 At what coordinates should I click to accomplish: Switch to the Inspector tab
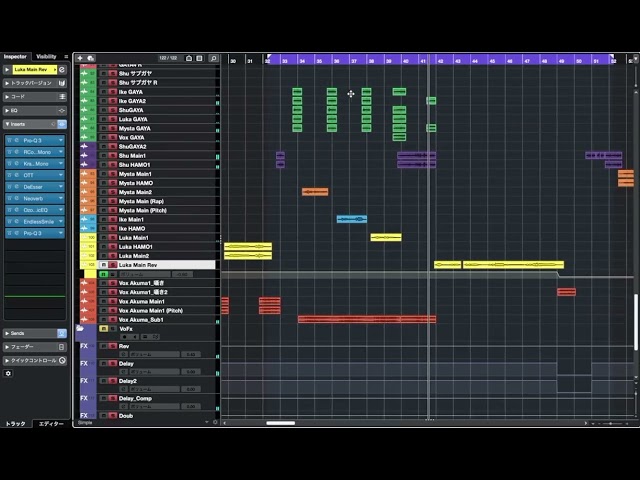coord(15,57)
